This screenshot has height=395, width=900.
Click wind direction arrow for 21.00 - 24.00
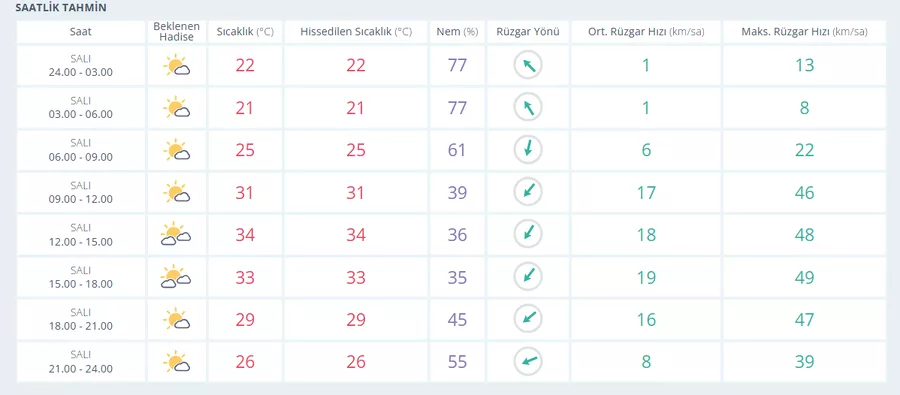click(528, 362)
